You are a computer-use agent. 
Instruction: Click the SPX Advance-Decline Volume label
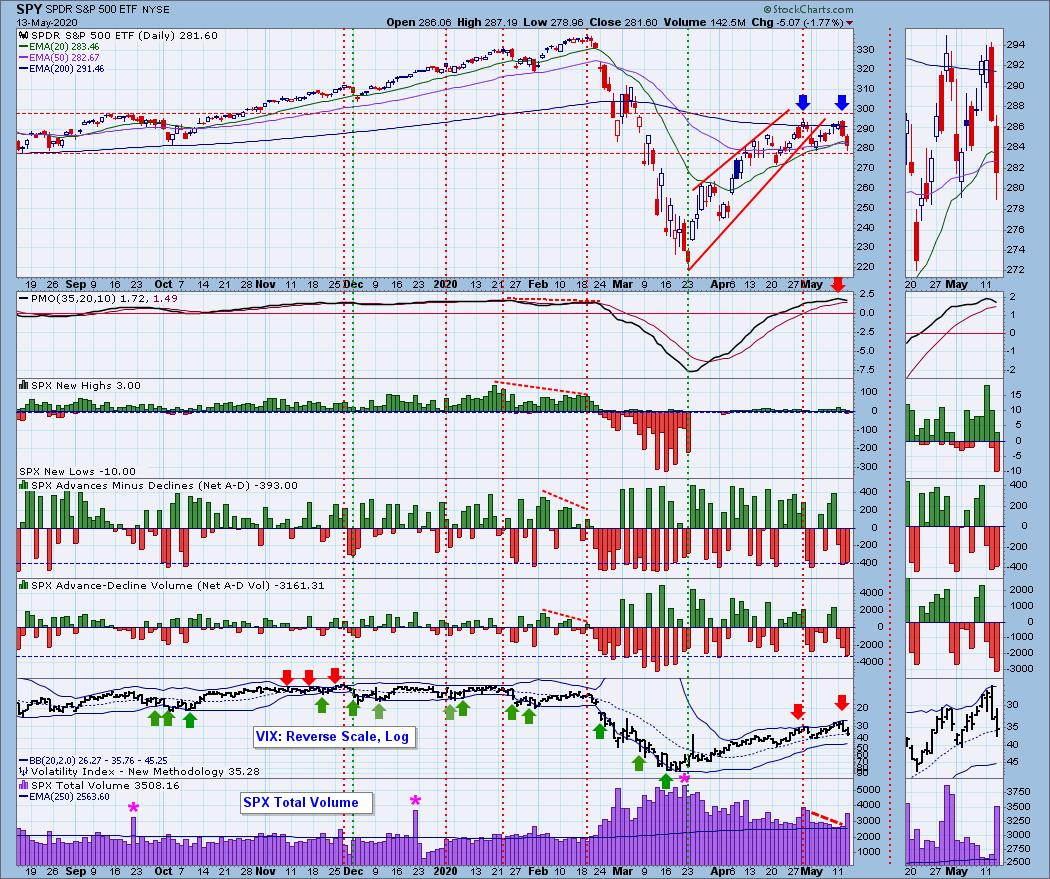pos(177,585)
